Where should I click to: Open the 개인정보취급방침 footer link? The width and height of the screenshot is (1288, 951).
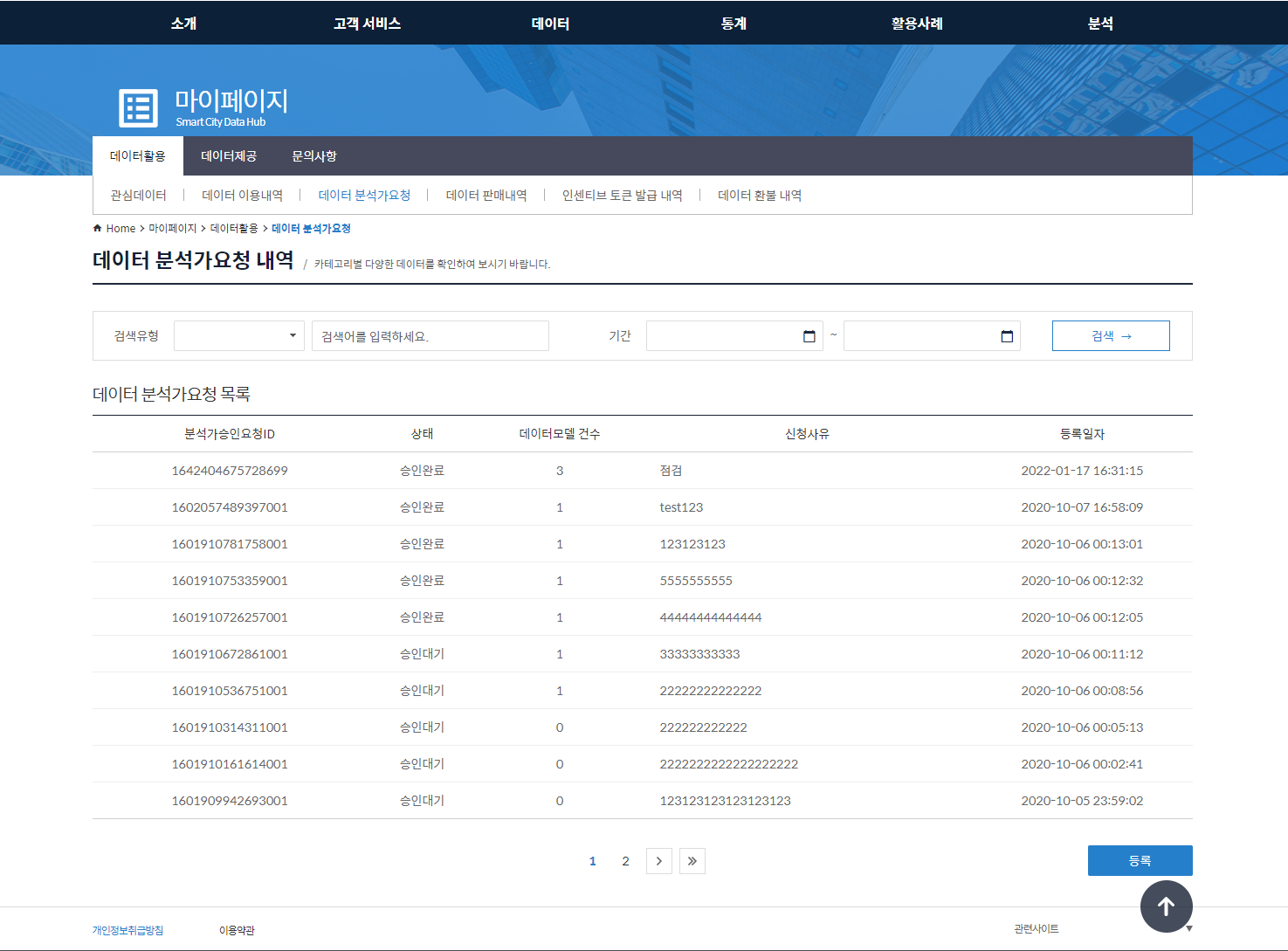(x=127, y=931)
